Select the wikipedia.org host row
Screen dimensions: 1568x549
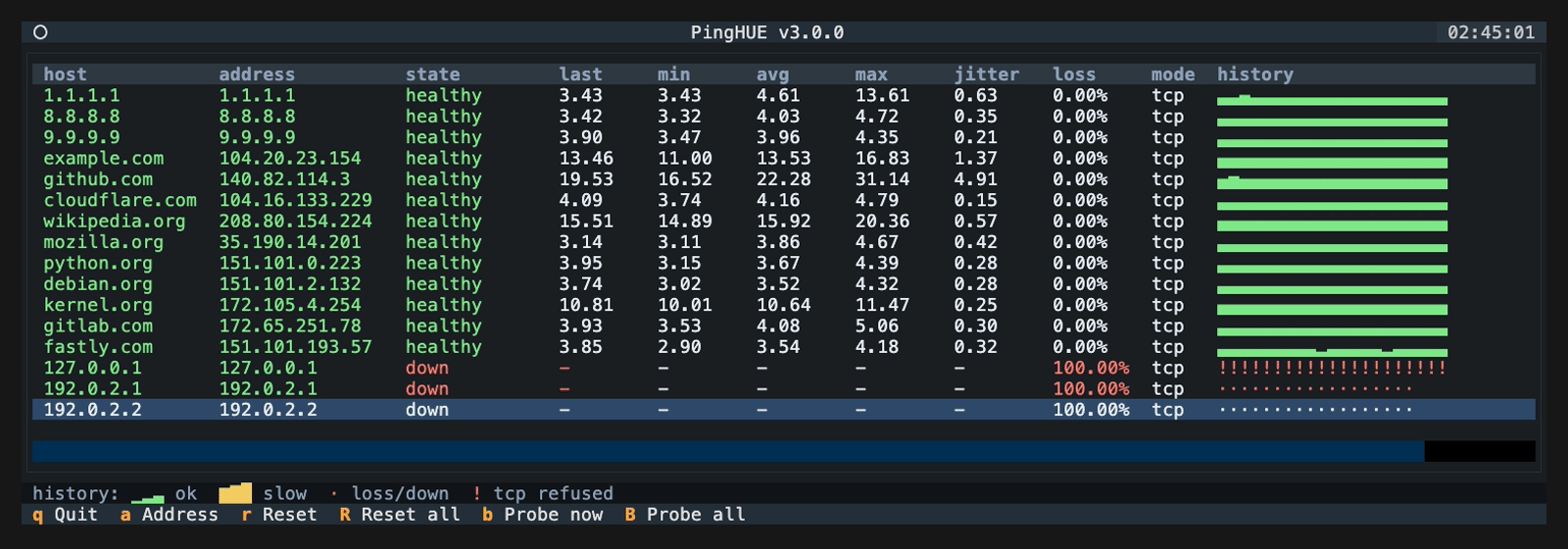point(784,222)
